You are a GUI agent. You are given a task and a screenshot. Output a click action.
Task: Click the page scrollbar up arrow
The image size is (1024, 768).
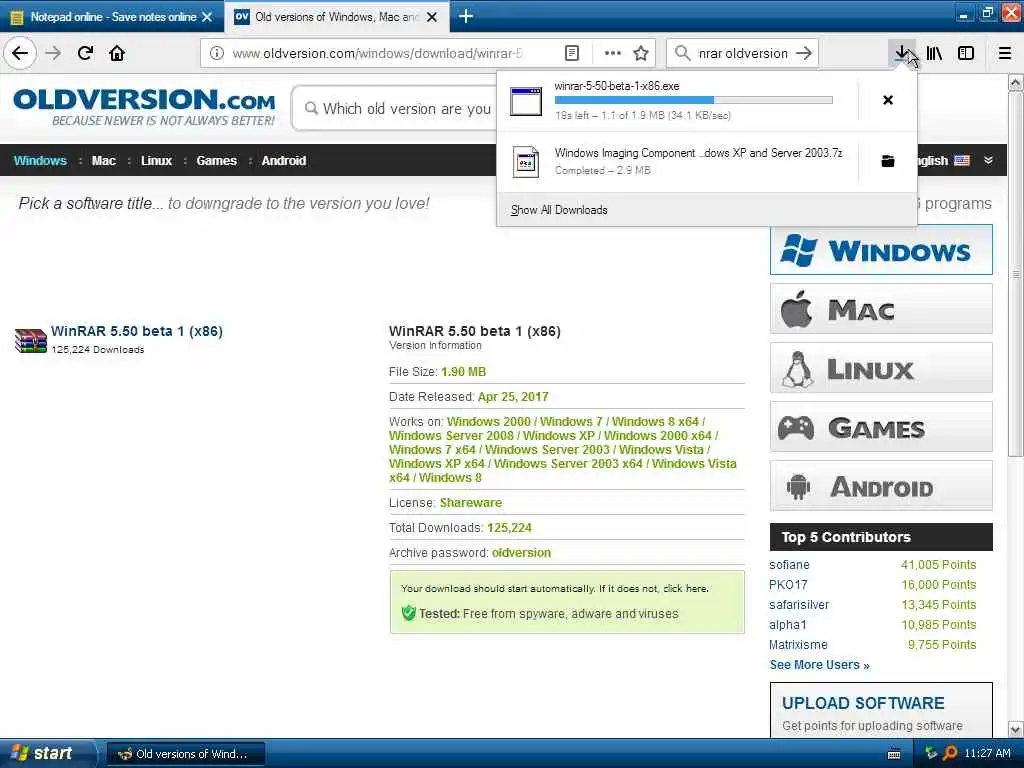pos(1016,83)
